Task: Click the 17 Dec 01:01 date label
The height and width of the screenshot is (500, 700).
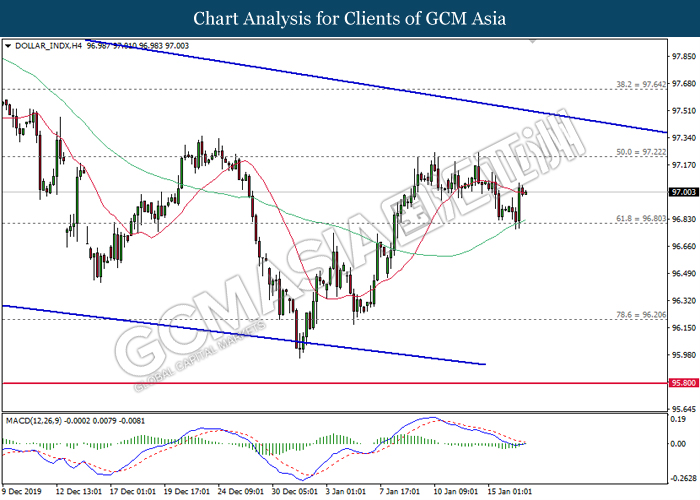Action: [133, 491]
